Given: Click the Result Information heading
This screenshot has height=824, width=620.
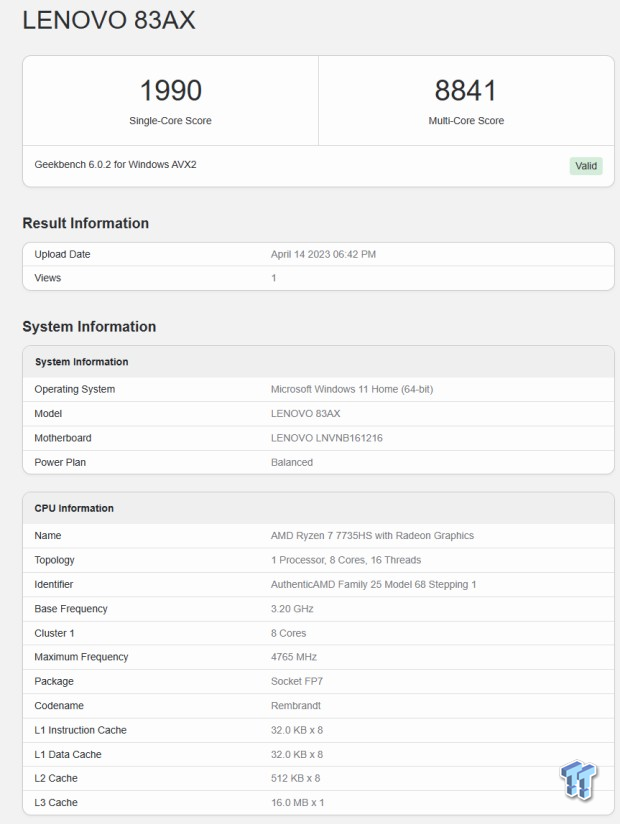Looking at the screenshot, I should point(86,223).
